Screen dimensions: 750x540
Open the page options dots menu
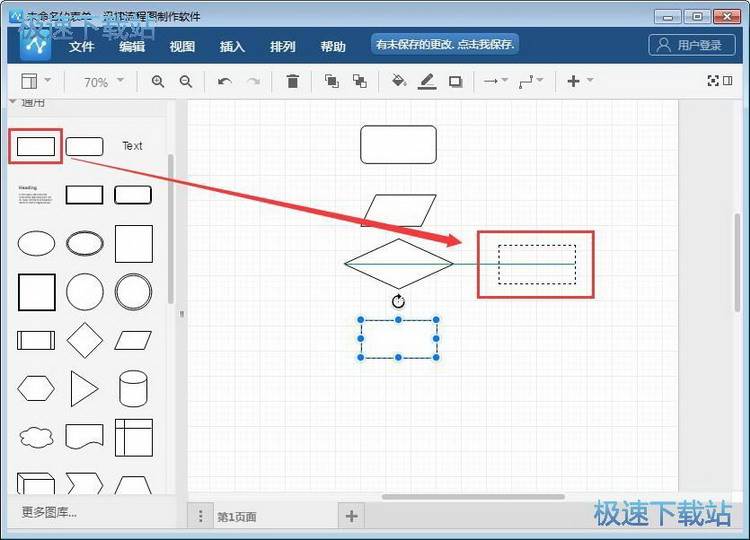[x=200, y=516]
